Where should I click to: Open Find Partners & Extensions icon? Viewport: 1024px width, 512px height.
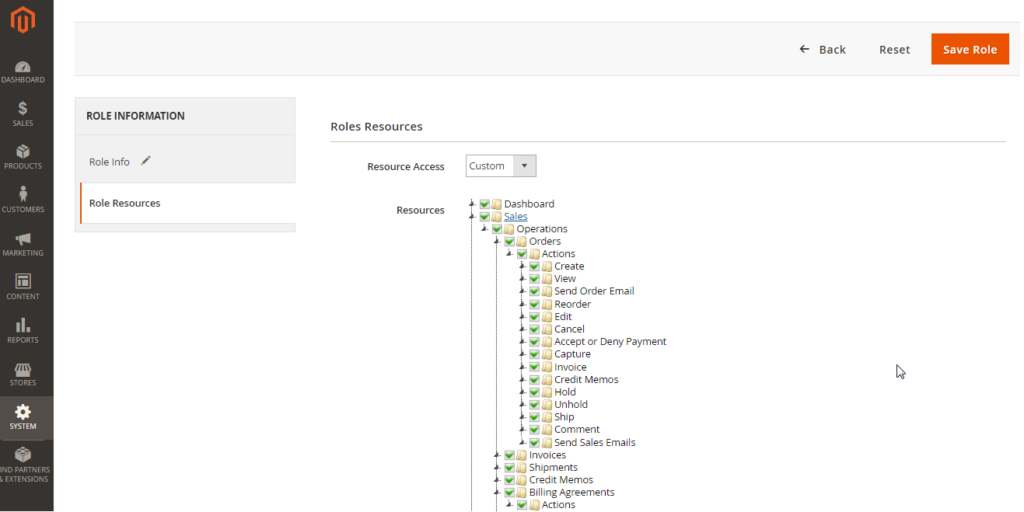point(23,455)
